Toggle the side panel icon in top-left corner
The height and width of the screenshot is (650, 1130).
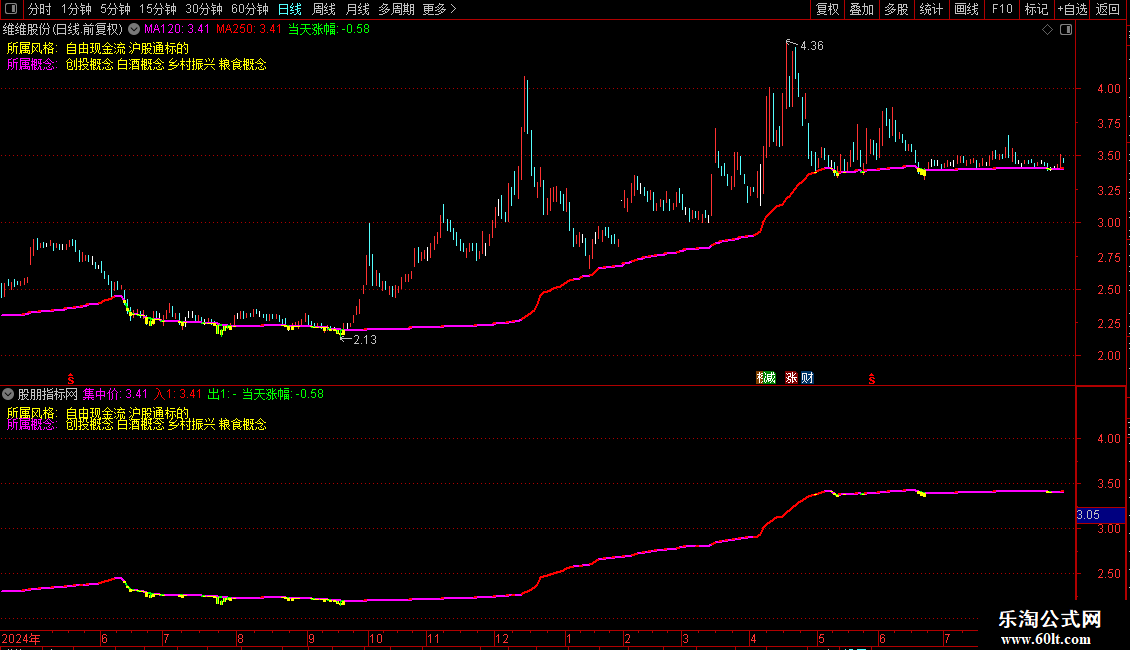11,9
